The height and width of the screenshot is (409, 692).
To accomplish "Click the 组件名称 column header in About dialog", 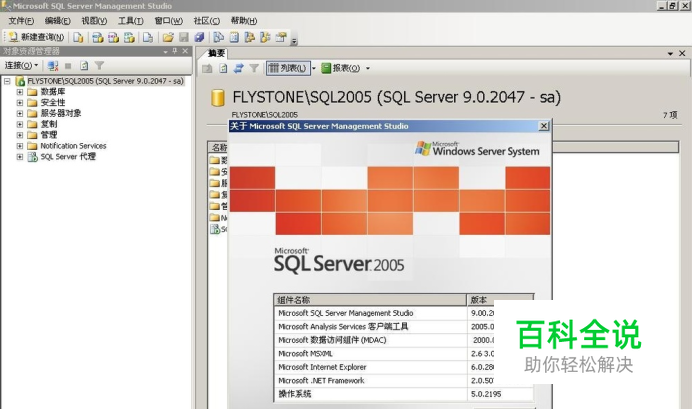I will coord(370,300).
